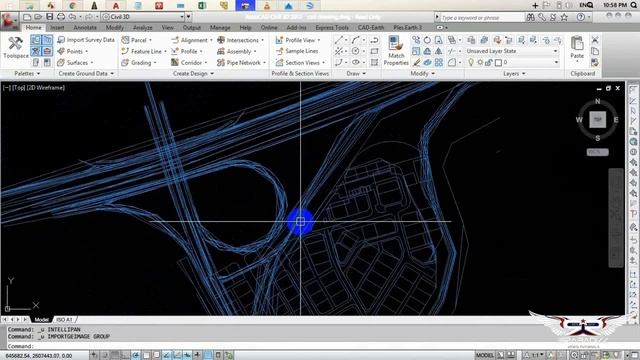The image size is (640, 360).
Task: Click the keyword search input field
Action: (x=482, y=17)
